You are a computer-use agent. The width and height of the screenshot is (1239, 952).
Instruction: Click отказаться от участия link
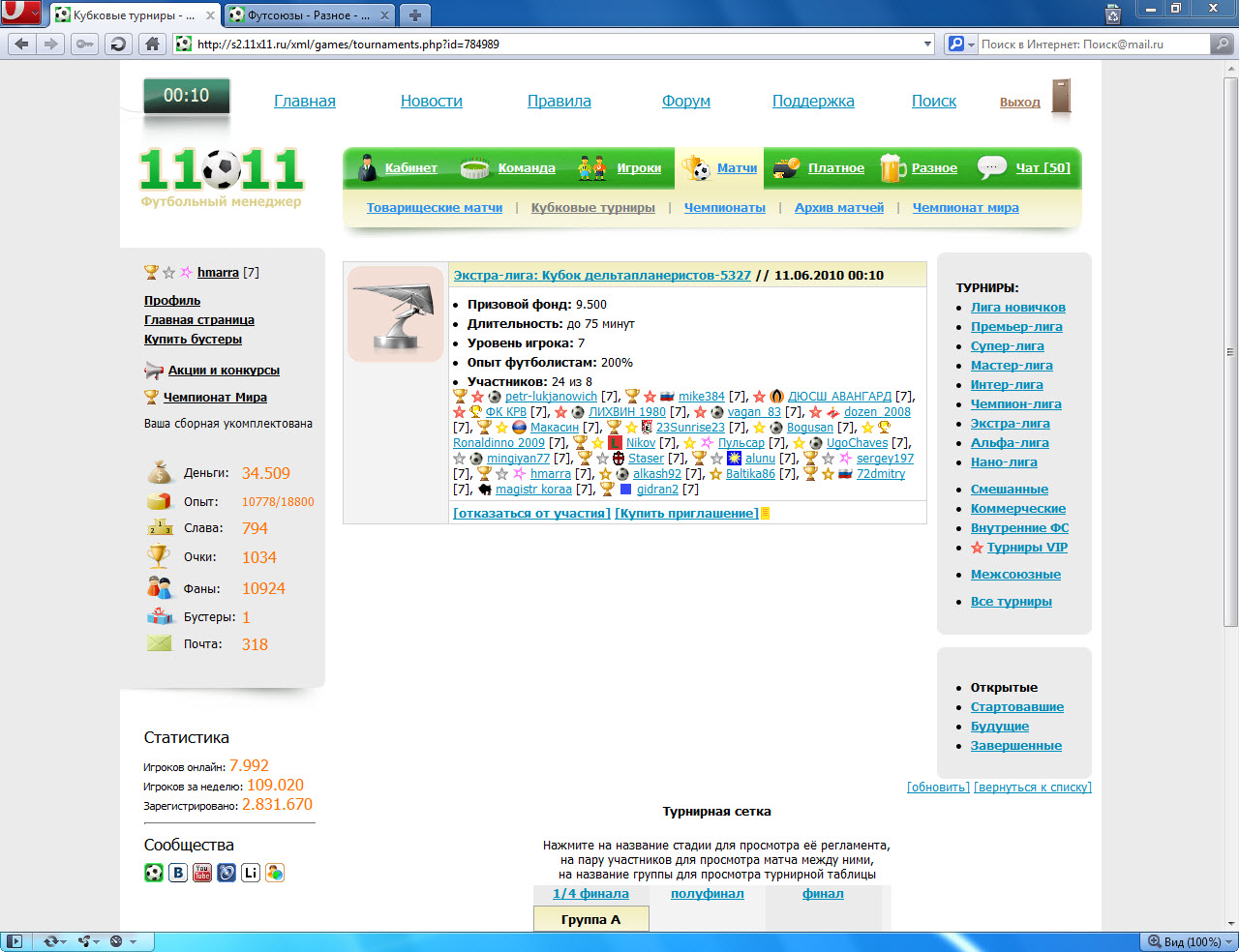point(531,513)
